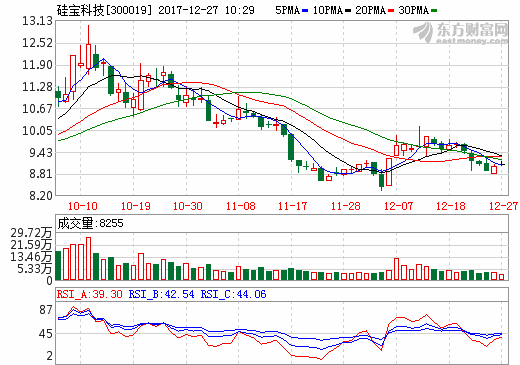The width and height of the screenshot is (520, 365).
Task: Click the 5PMA legend label
Action: coord(287,10)
